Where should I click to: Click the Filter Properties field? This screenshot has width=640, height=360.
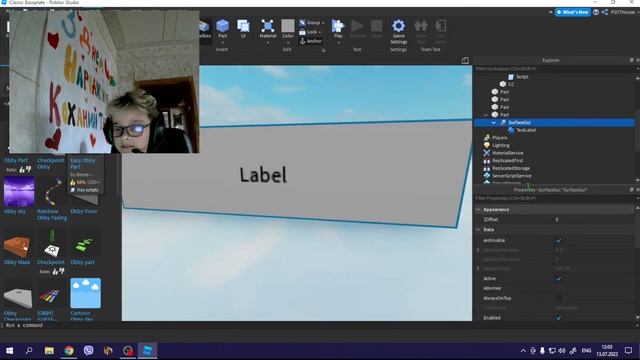pos(554,198)
